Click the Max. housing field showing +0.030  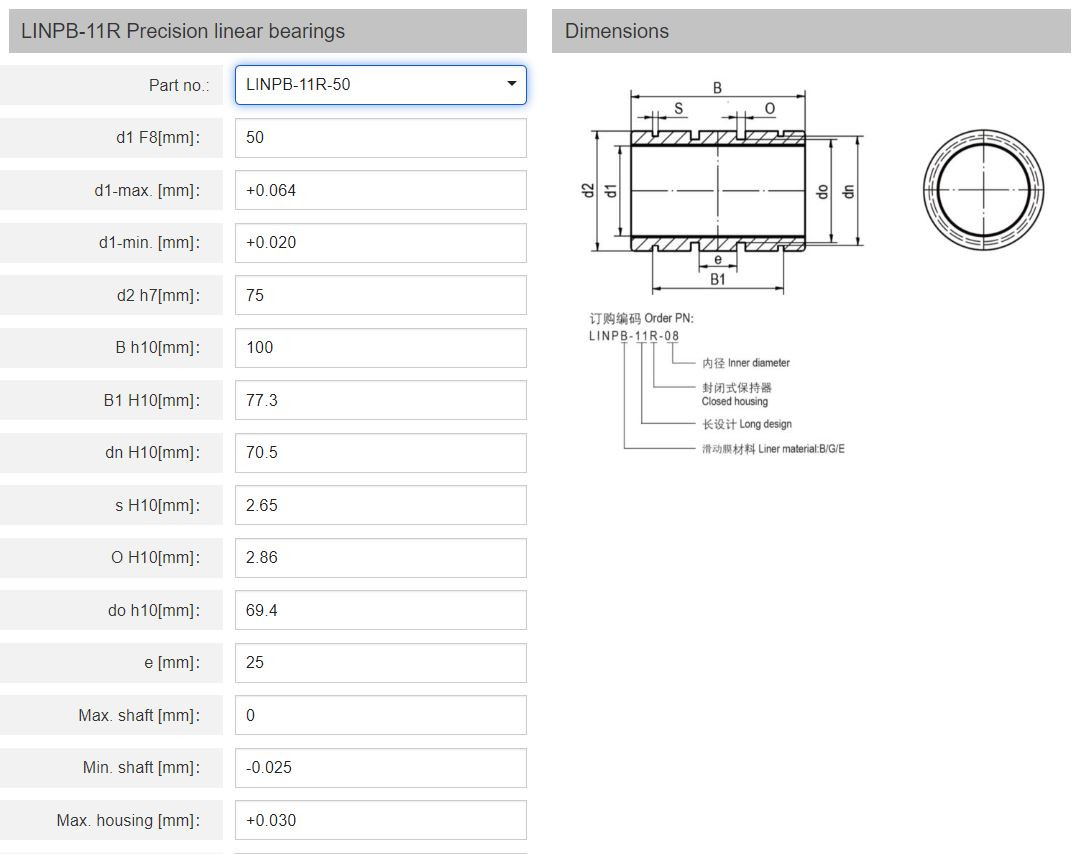[380, 820]
